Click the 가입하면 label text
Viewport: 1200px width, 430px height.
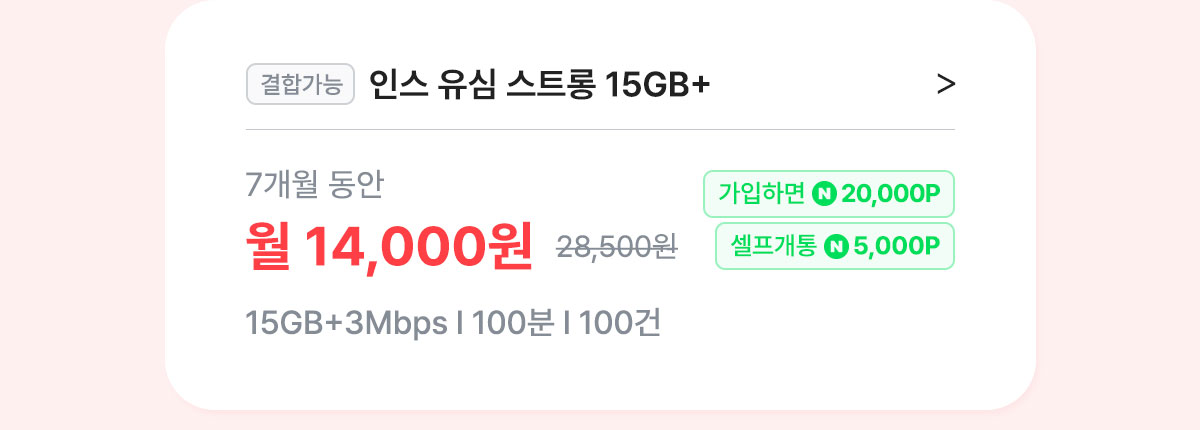[x=762, y=194]
